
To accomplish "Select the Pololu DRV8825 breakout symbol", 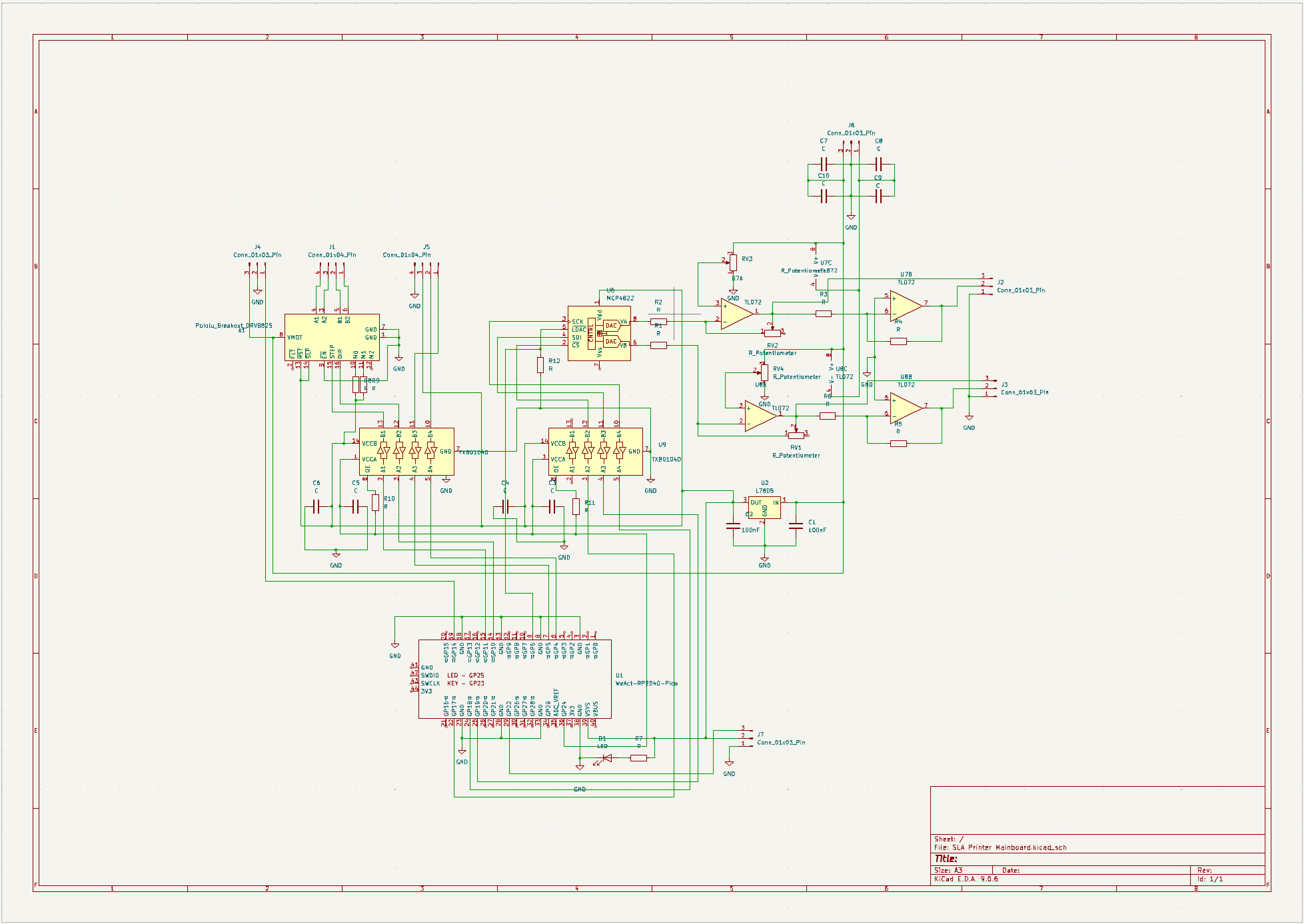I will 332,338.
